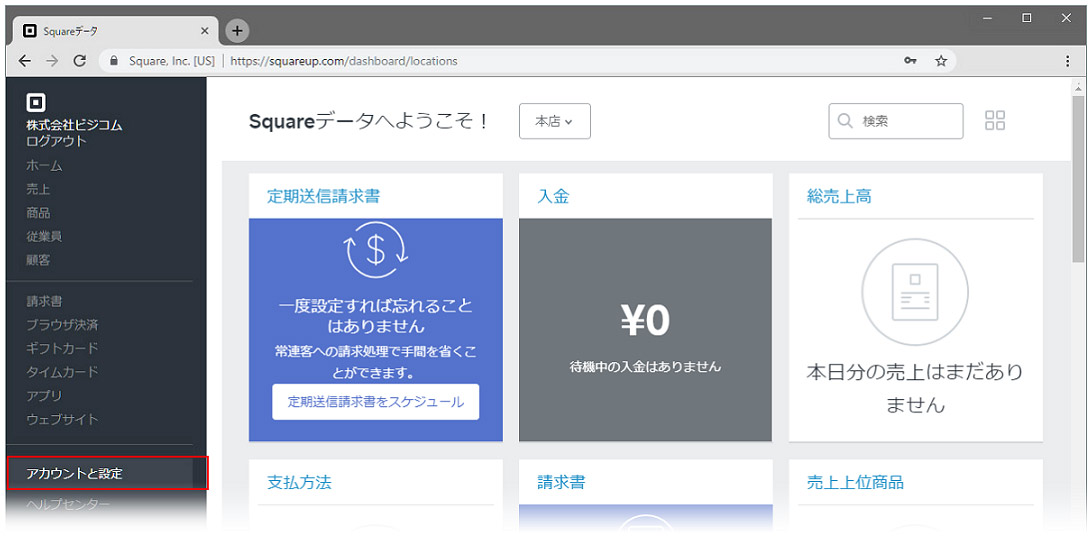Open ホーム in sidebar

(45, 166)
